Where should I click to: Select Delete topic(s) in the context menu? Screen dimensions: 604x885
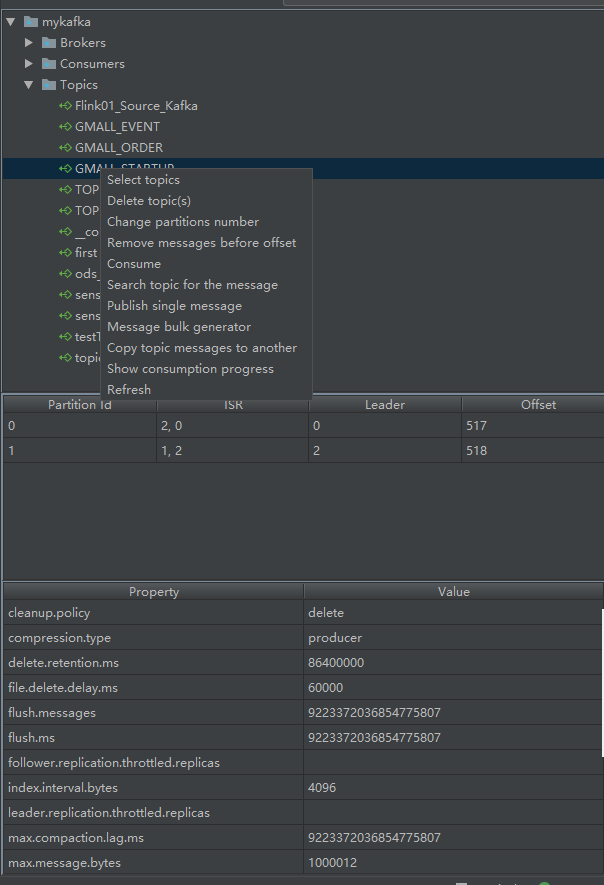[150, 200]
